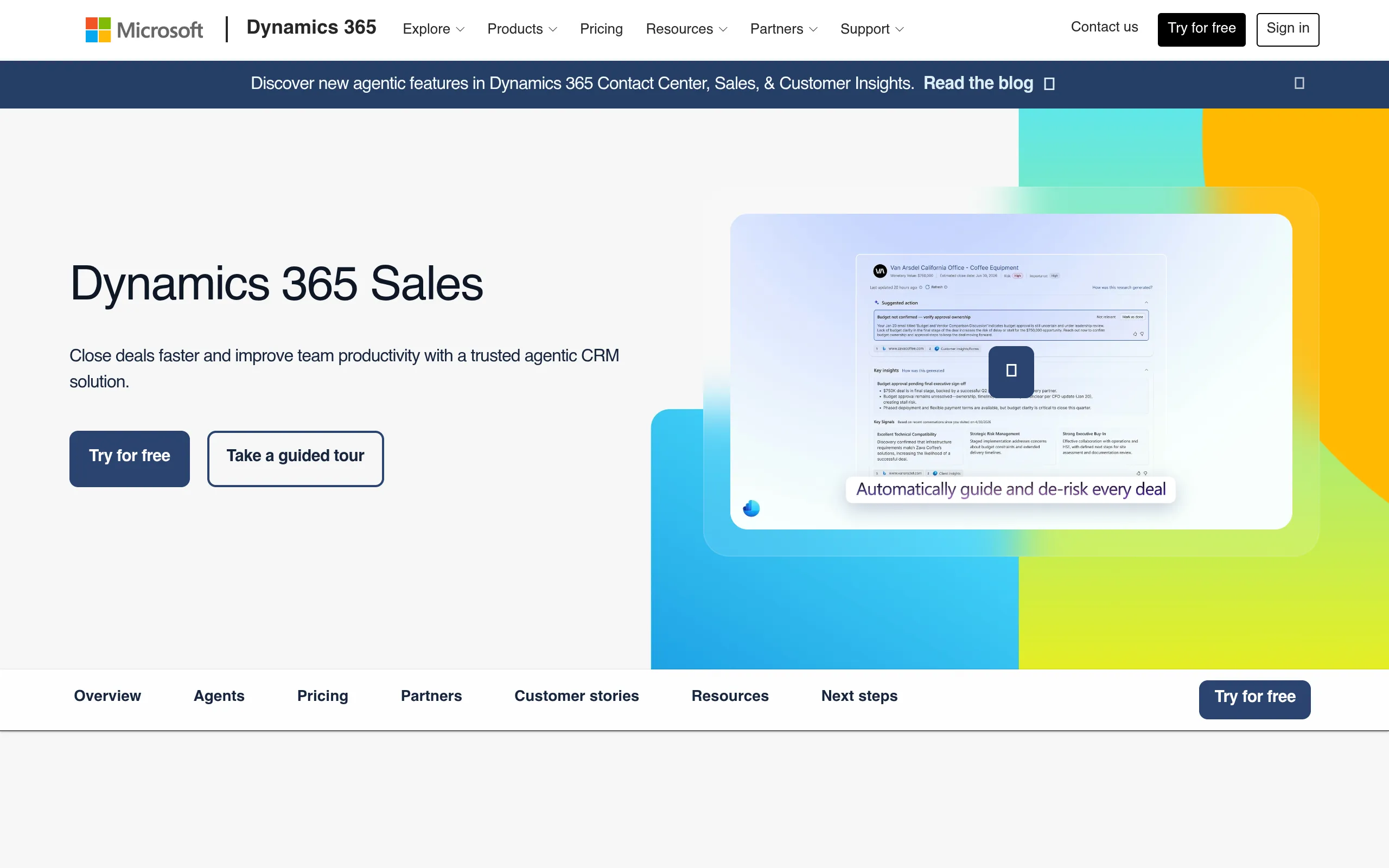The height and width of the screenshot is (868, 1389).
Task: Click the Dynamics 365 Sales heading
Action: pyautogui.click(x=277, y=284)
